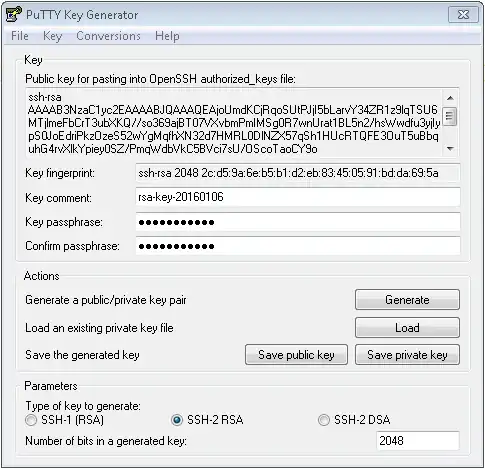This screenshot has height=469, width=485.
Task: Open the Key menu
Action: 52,36
